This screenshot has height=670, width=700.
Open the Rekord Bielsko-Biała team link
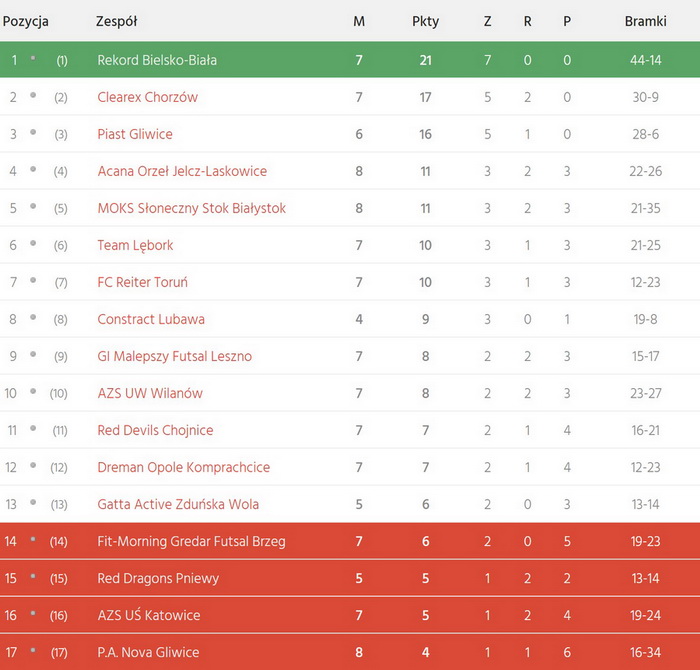[157, 60]
